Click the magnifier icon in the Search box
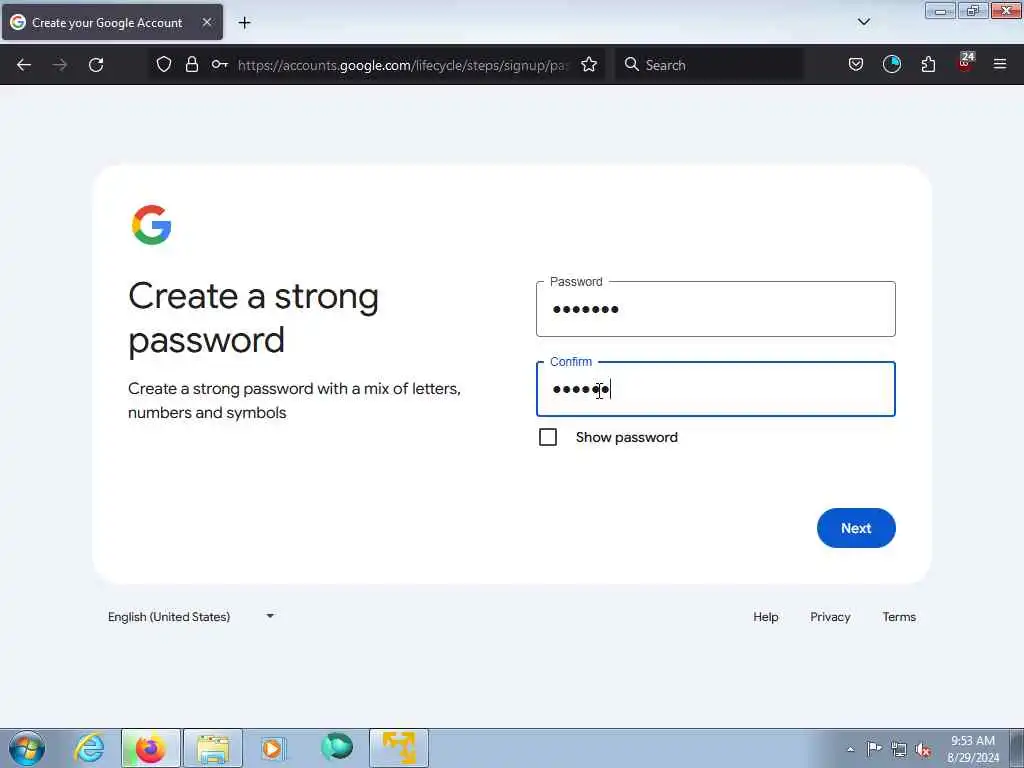 click(x=632, y=64)
